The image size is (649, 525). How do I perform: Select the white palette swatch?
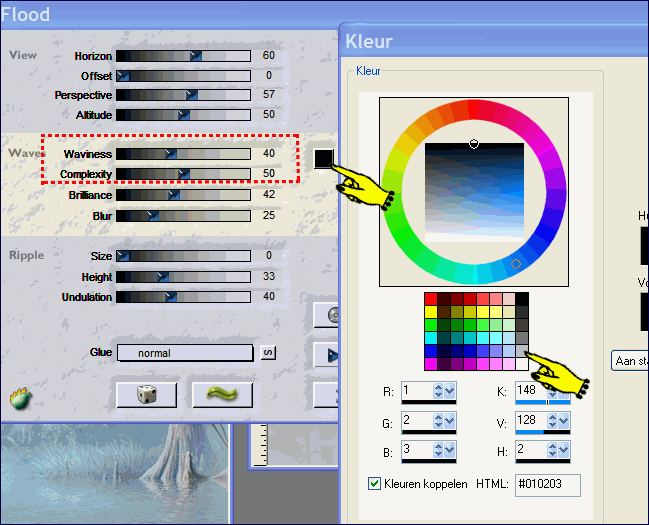click(x=522, y=364)
